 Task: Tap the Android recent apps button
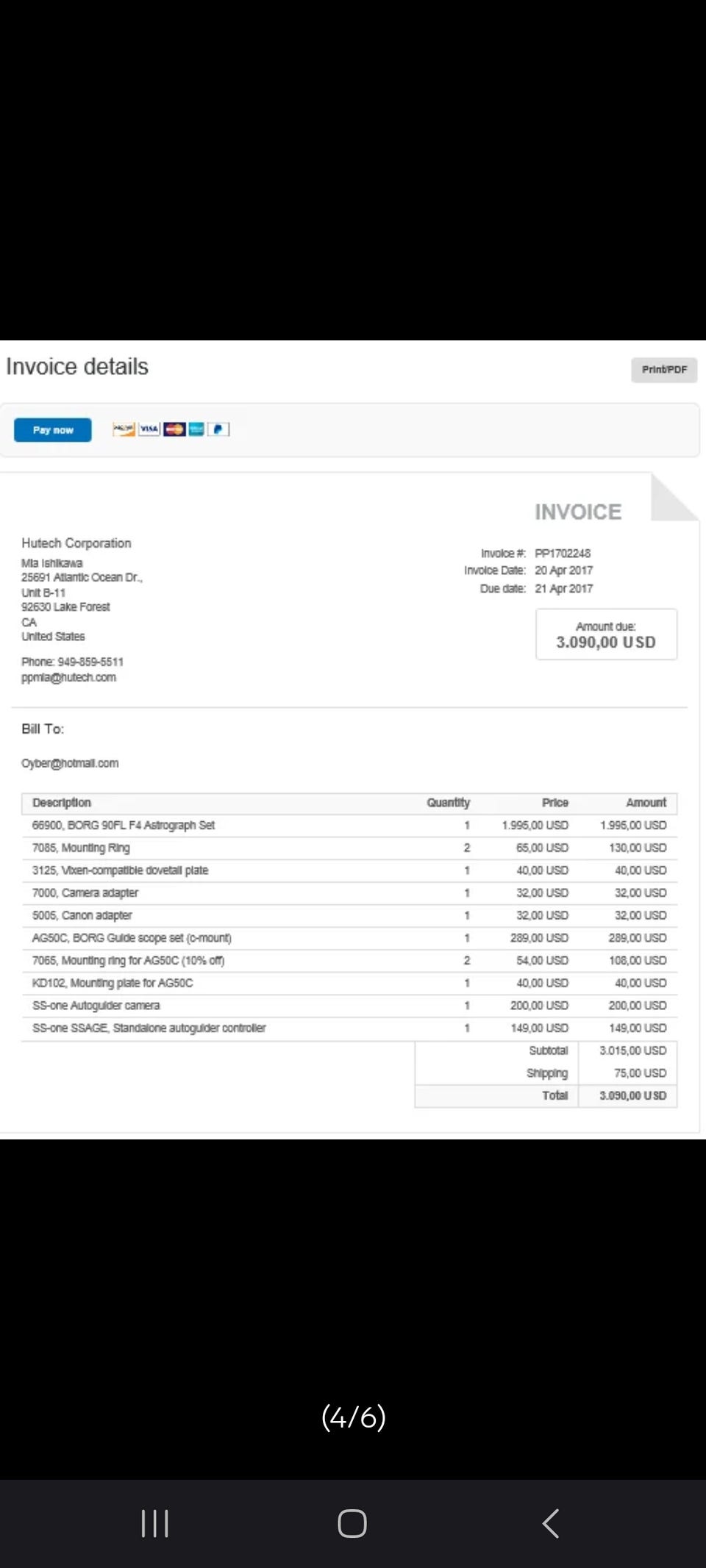click(x=154, y=1524)
